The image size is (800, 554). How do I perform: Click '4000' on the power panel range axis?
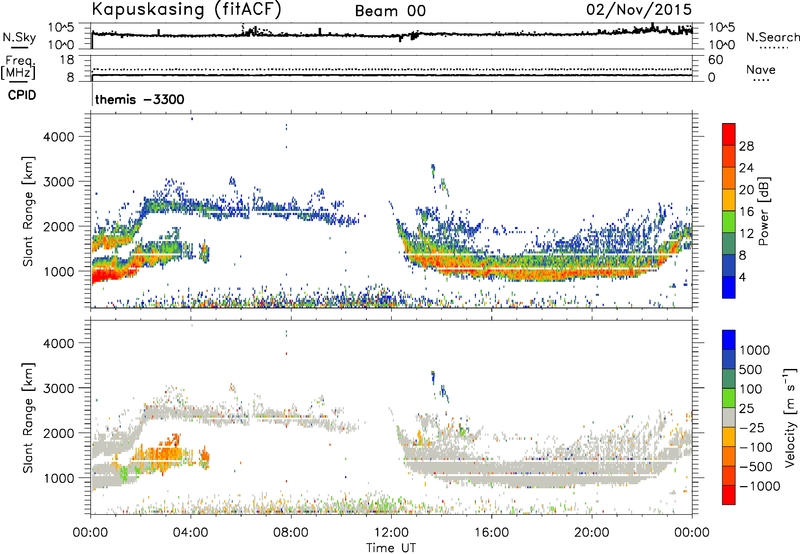(59, 137)
